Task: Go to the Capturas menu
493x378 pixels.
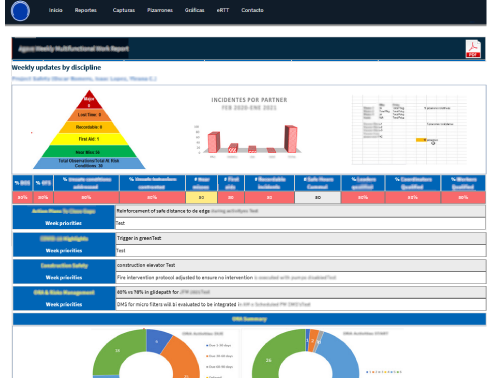Action: click(x=124, y=10)
